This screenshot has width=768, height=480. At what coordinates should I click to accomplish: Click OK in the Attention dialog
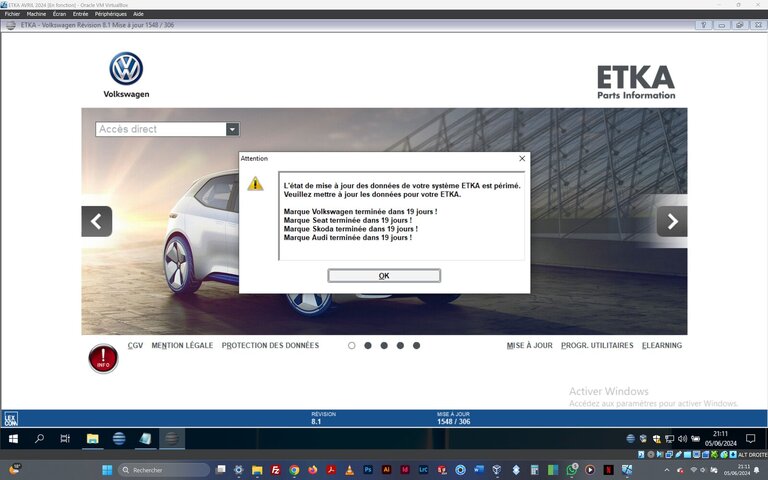tap(384, 276)
